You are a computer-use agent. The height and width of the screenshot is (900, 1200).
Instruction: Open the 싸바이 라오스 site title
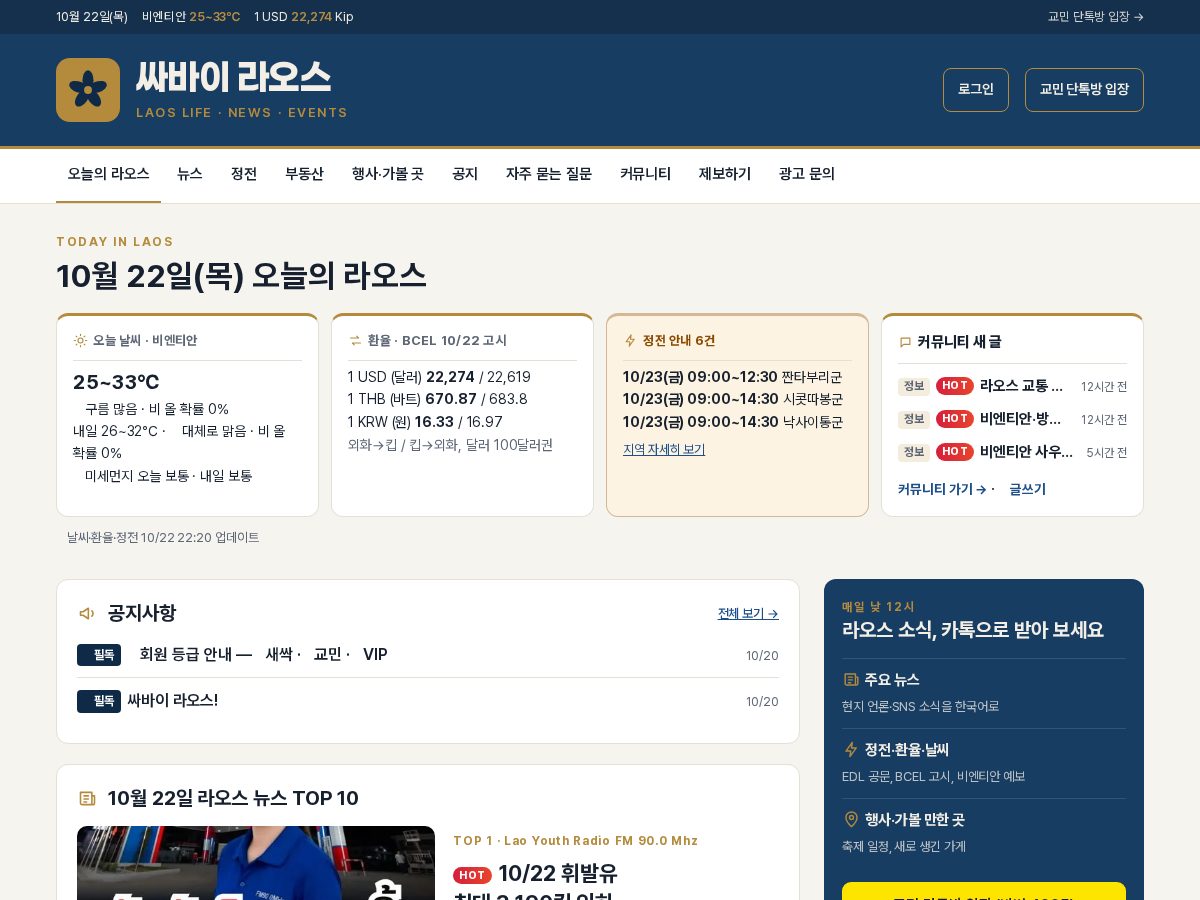233,78
